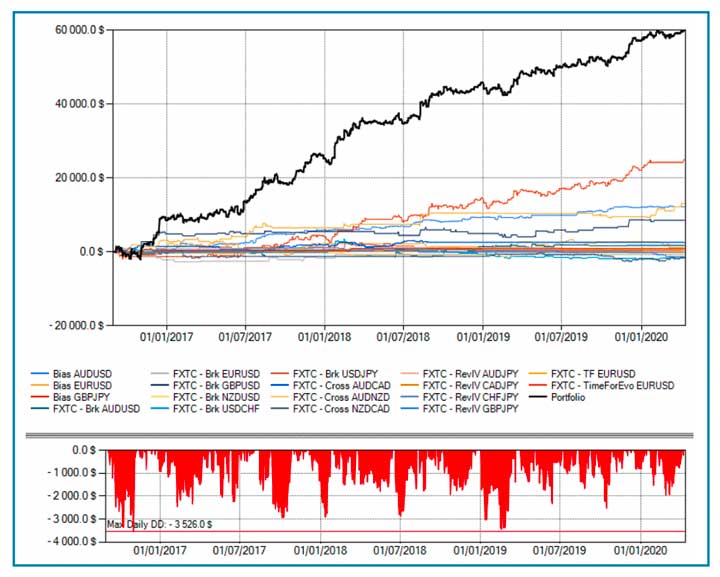The image size is (720, 577).
Task: Click -3 000.0 $ drawdown axis label
Action: [72, 519]
